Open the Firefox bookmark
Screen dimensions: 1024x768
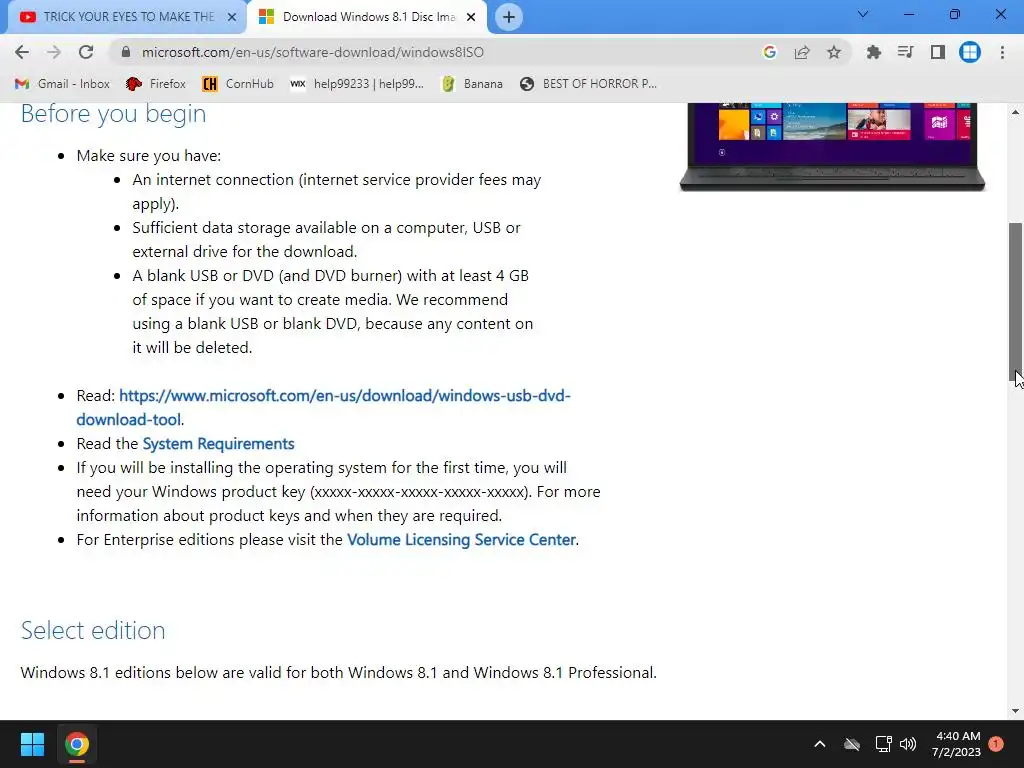point(156,84)
